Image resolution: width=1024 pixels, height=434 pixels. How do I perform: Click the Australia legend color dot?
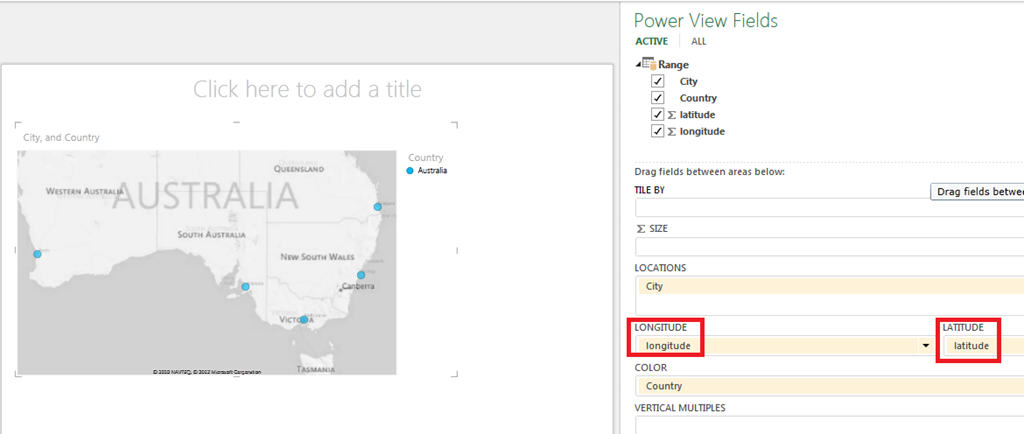pyautogui.click(x=410, y=170)
